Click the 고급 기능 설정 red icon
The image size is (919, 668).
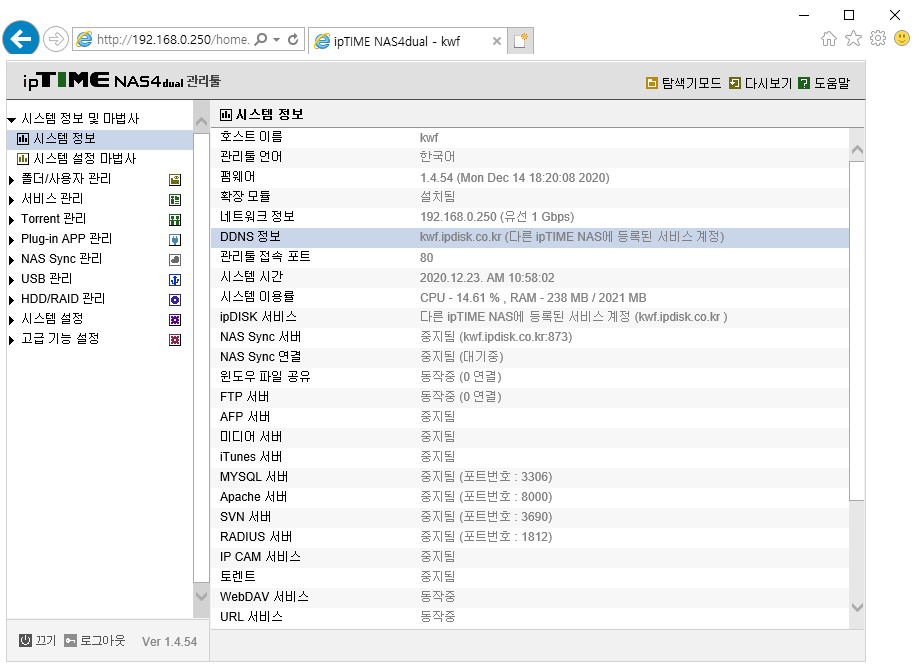click(x=175, y=339)
